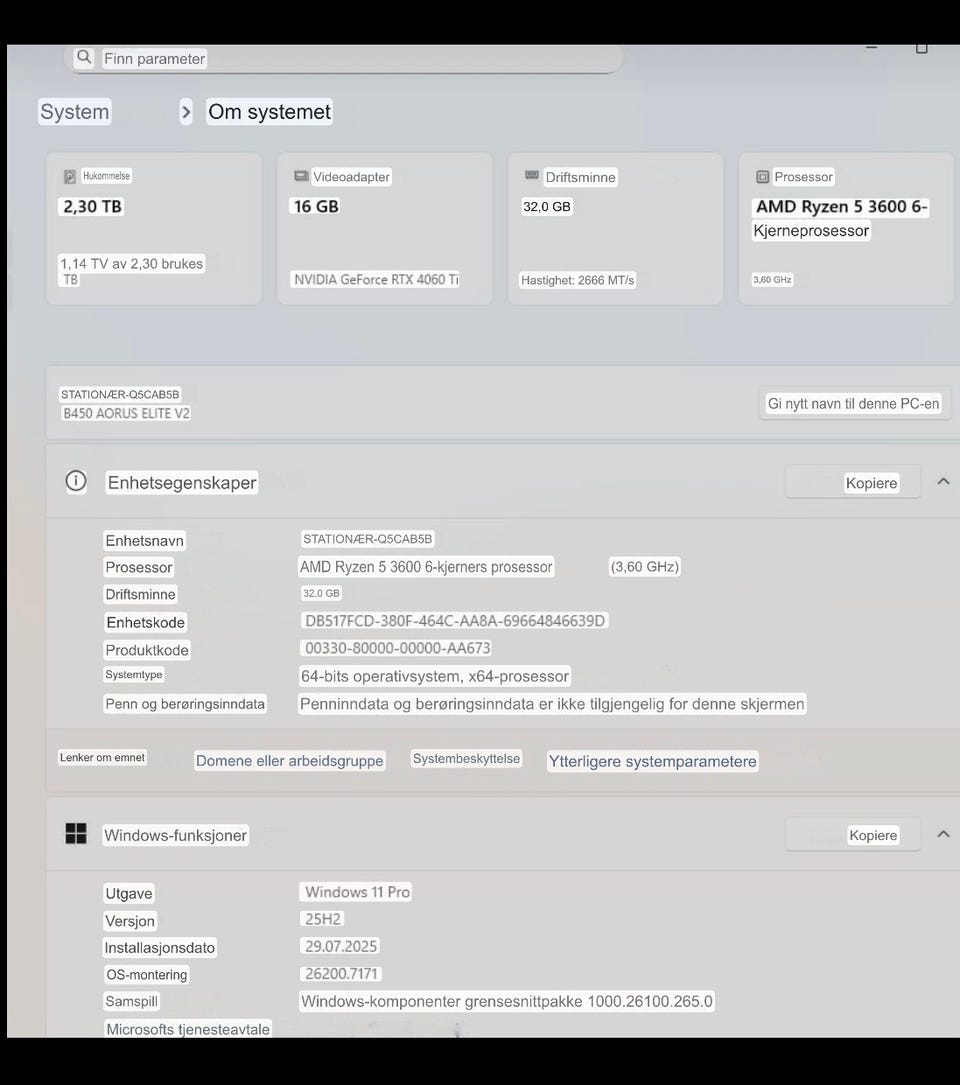
Task: Select the Enhetsnavn value STATIONÆR-Q5CAB5B
Action: tap(368, 538)
